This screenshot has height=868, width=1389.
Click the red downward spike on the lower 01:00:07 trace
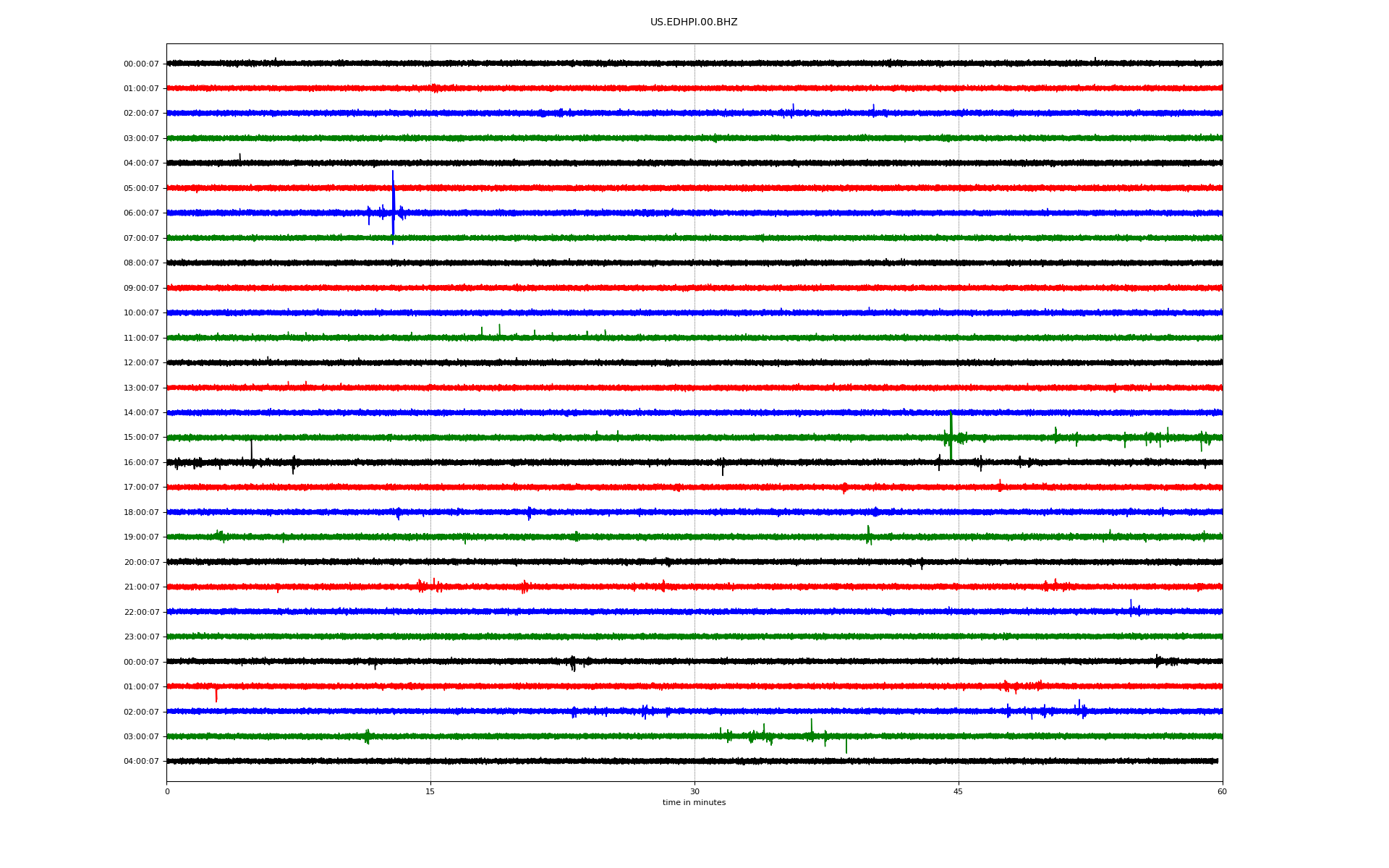(x=216, y=694)
